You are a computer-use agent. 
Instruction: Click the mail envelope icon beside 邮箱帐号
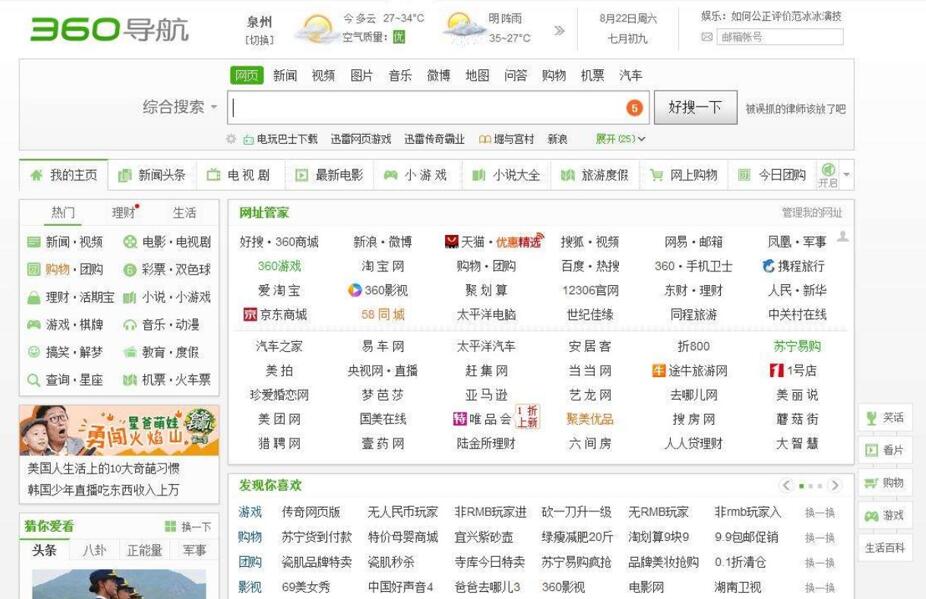[x=707, y=37]
